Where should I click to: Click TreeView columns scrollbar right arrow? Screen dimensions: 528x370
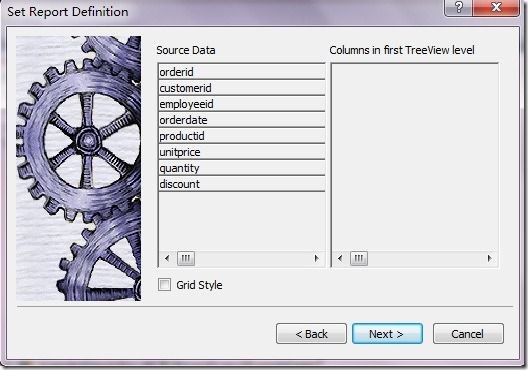pos(489,259)
